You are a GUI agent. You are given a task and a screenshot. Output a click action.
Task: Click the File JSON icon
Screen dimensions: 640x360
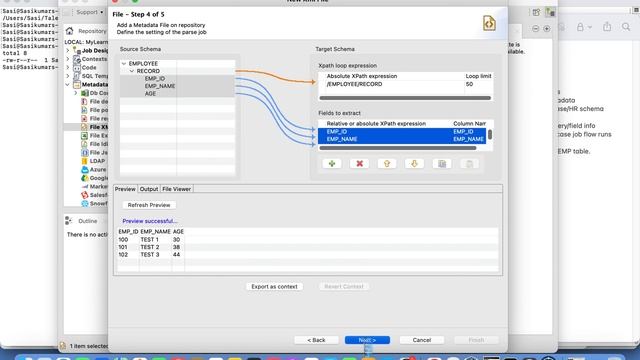[84, 152]
